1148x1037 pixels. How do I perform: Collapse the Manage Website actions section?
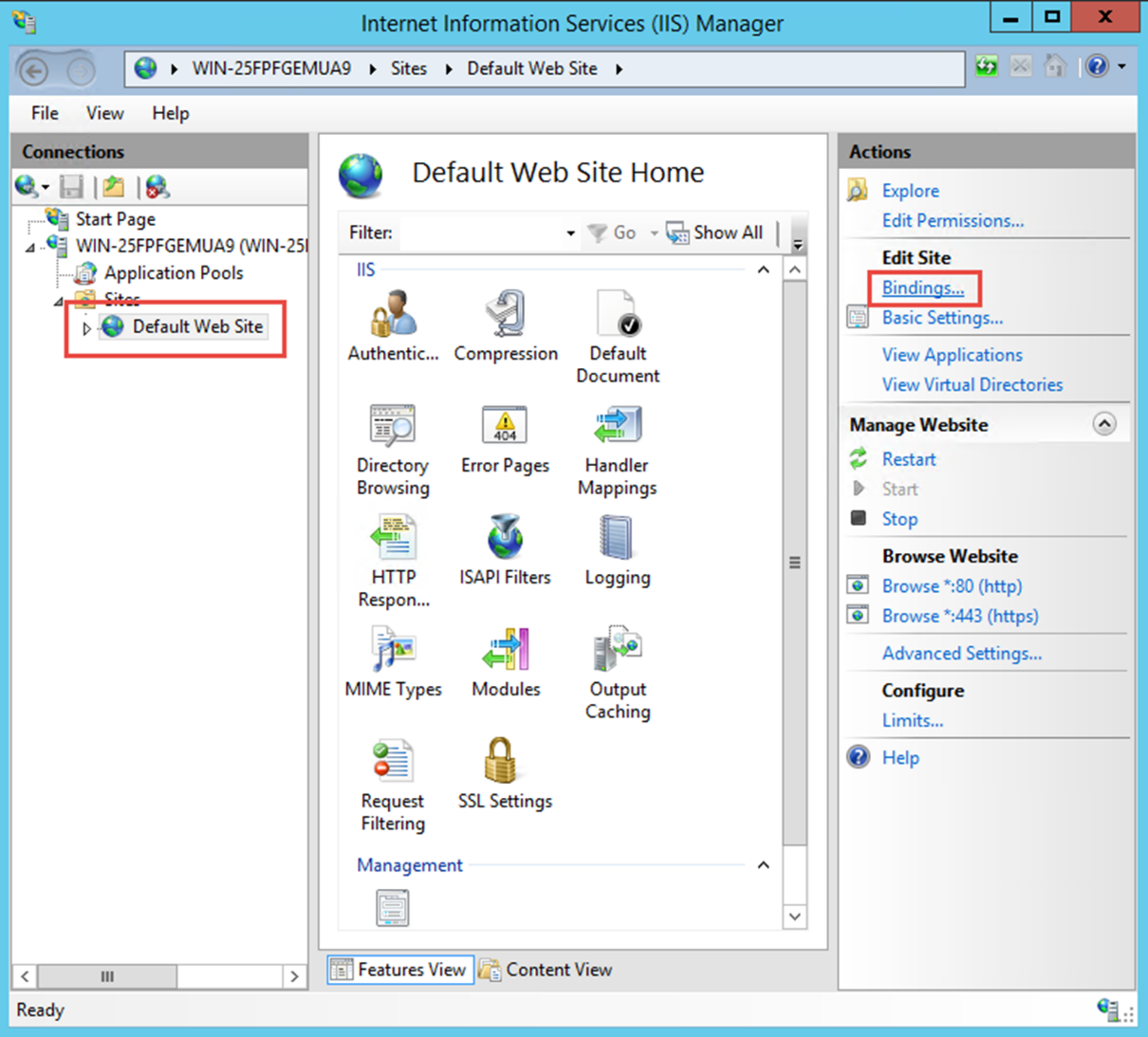(x=1104, y=424)
